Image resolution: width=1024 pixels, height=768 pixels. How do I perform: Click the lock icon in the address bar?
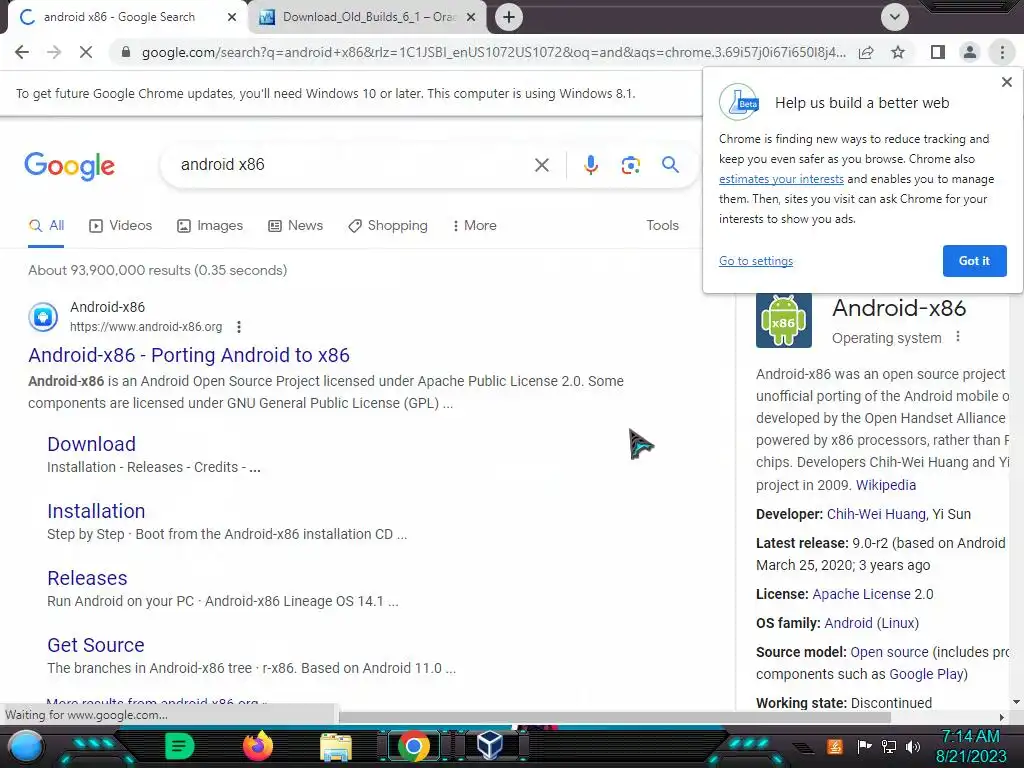(126, 52)
